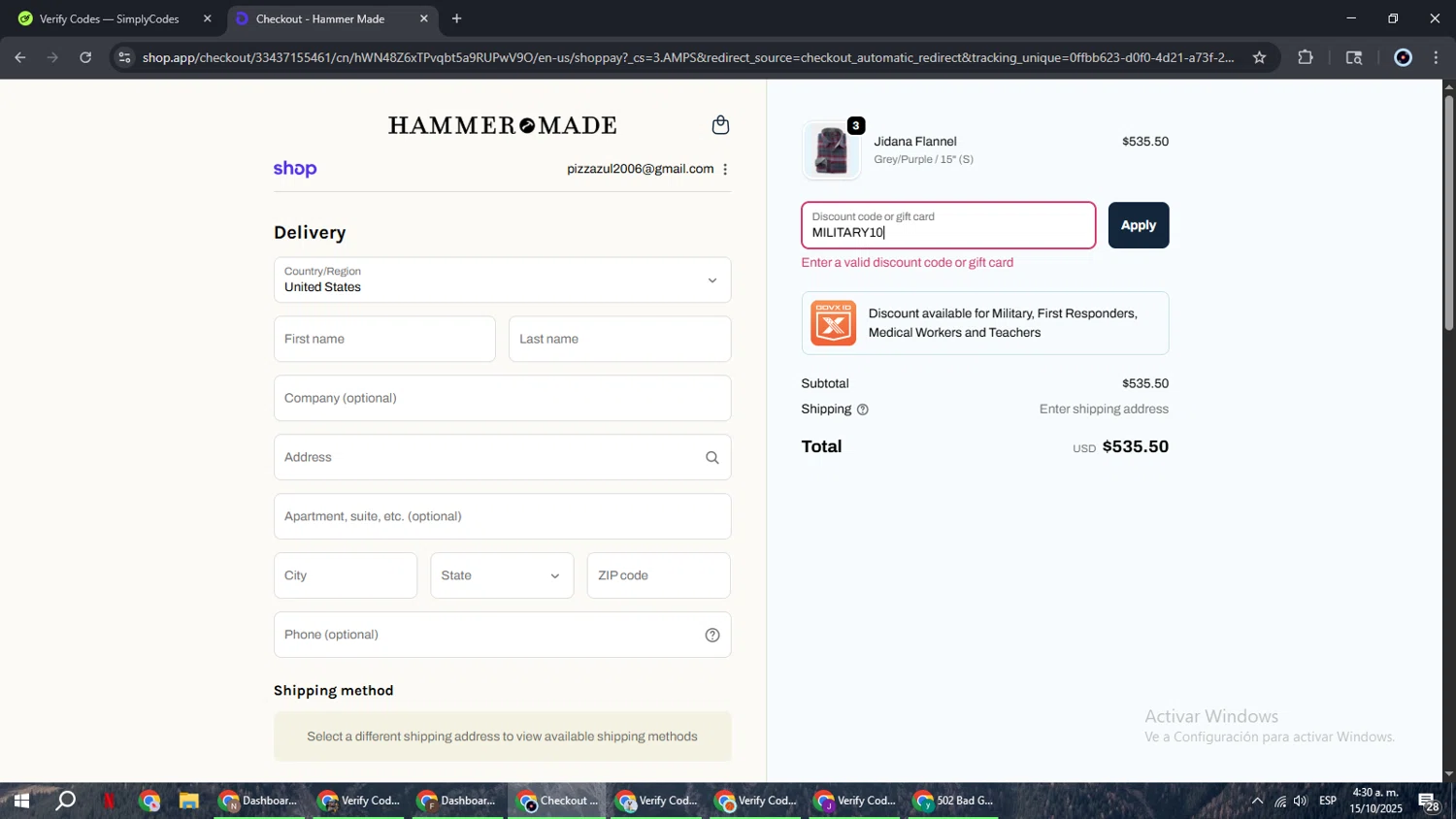Open Chrome profile avatar icon
Viewport: 1456px width, 819px height.
click(1403, 57)
